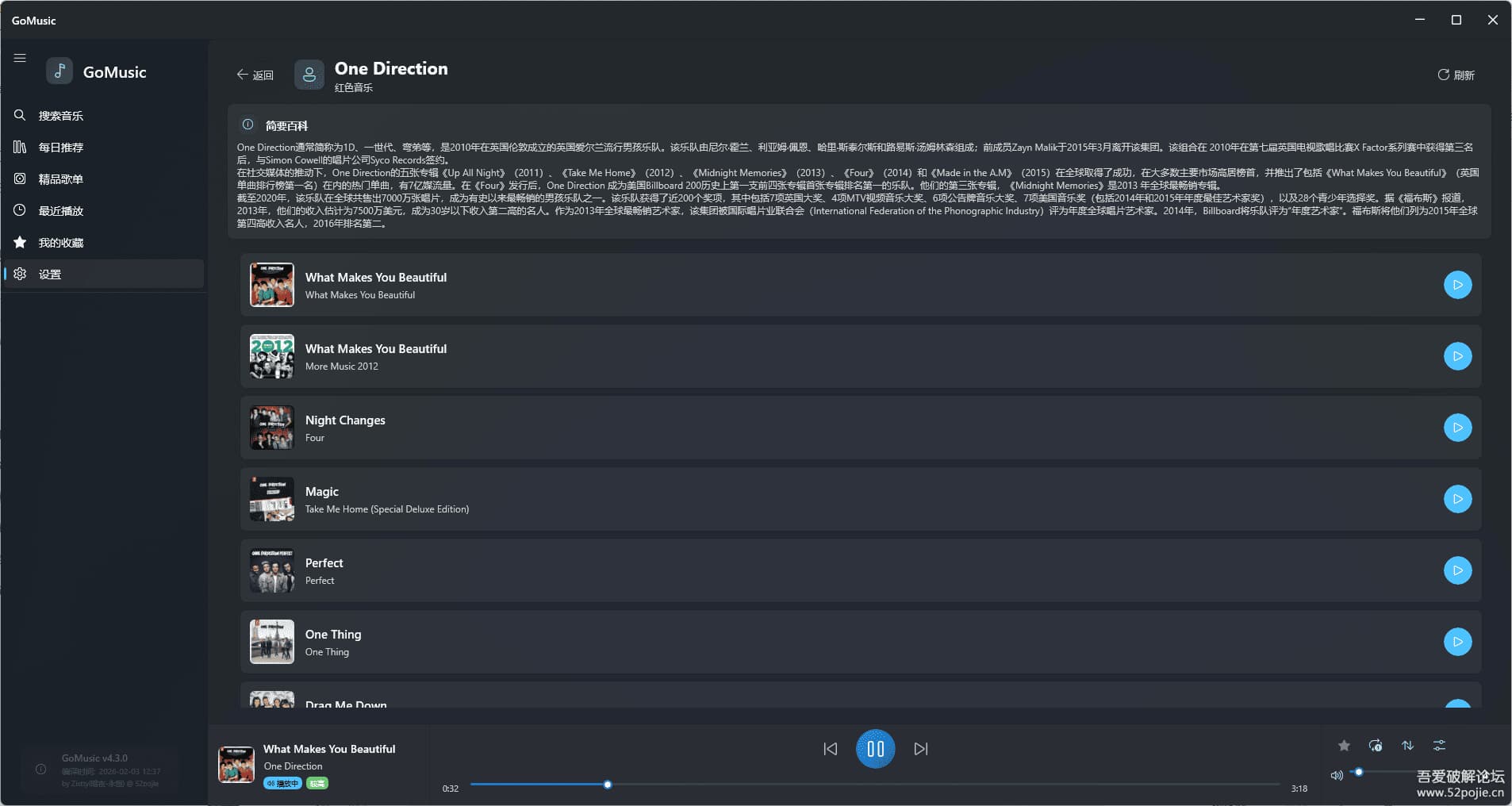Favorite the current song with the star
This screenshot has height=806, width=1512.
(1344, 746)
